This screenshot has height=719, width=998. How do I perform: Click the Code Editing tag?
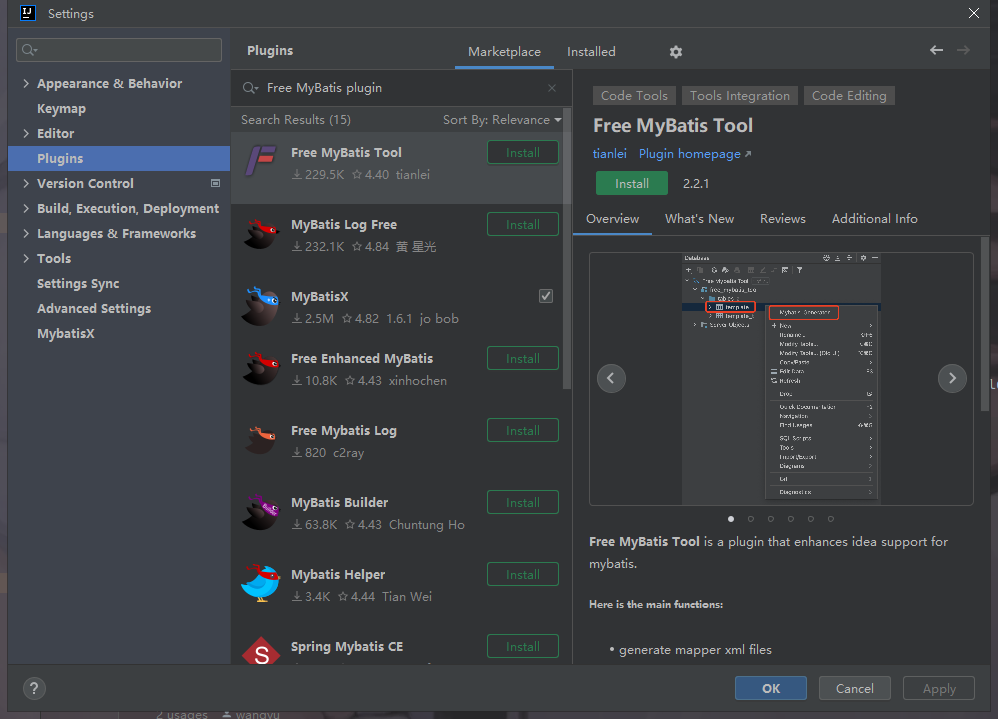click(849, 95)
